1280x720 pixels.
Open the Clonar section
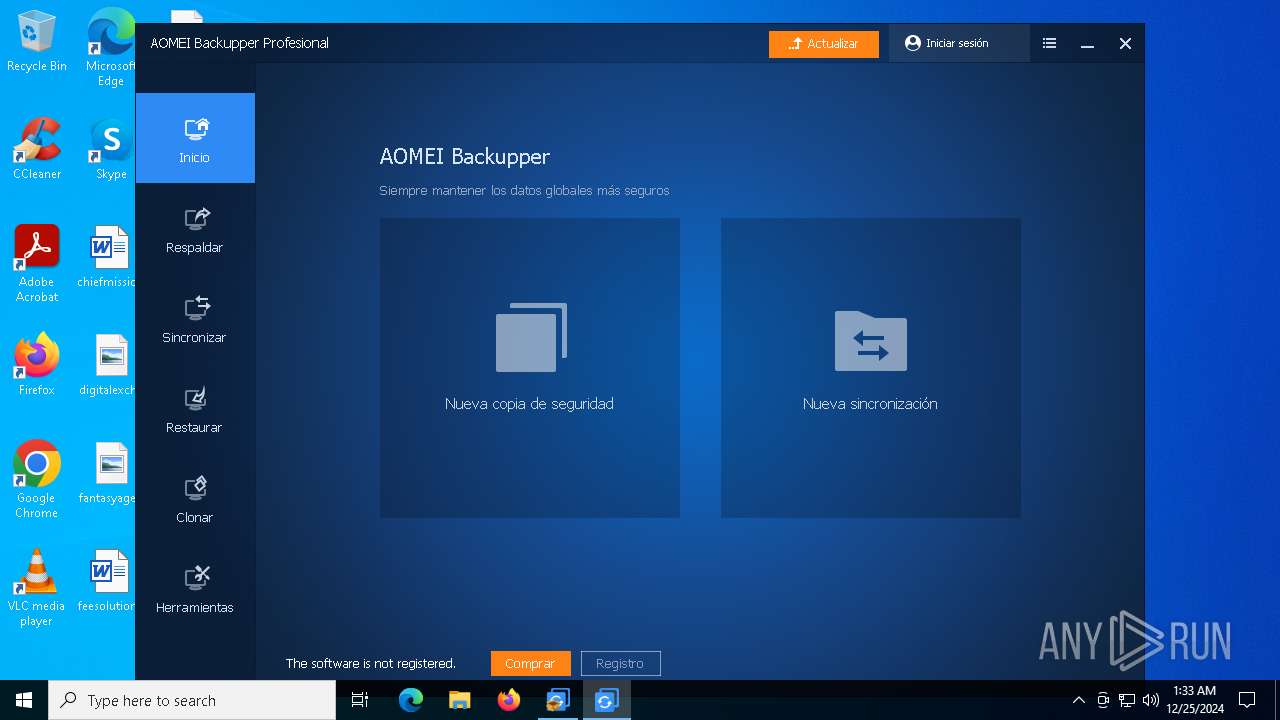click(195, 499)
